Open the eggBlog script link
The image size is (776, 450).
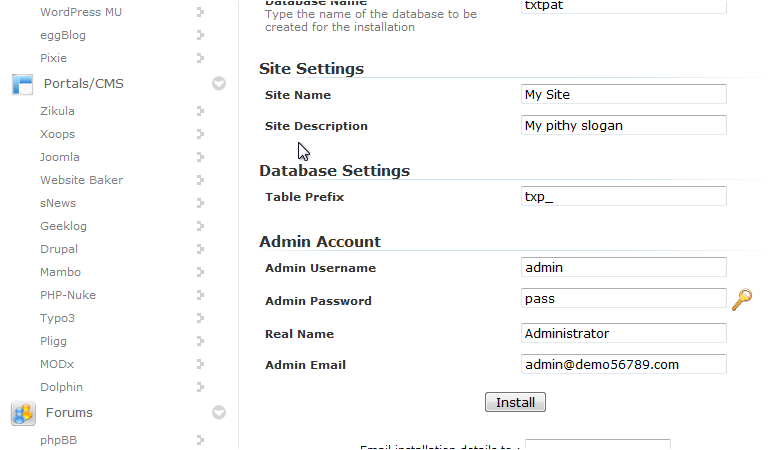pyautogui.click(x=63, y=36)
